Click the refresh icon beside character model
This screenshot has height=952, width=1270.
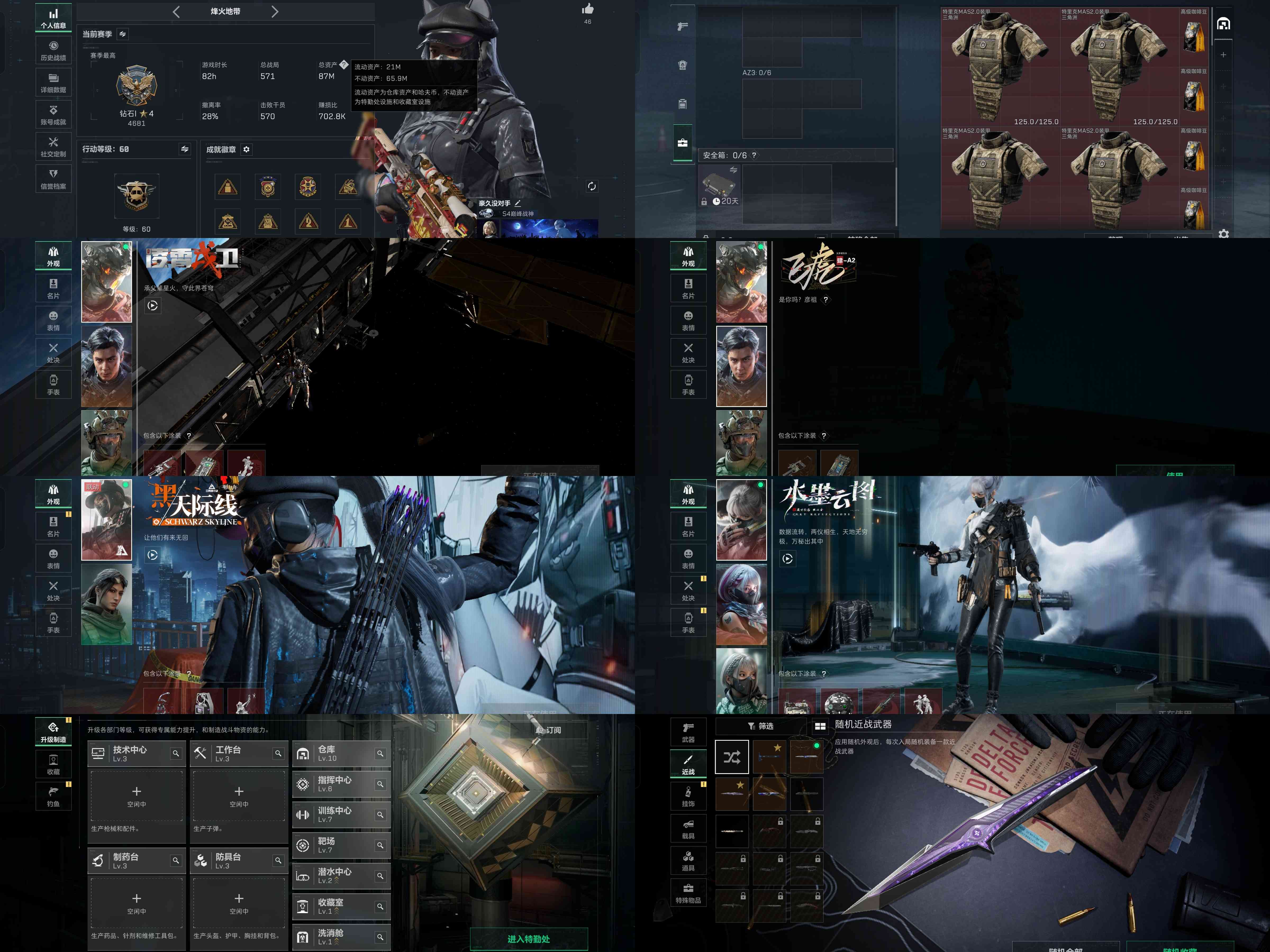click(x=591, y=186)
